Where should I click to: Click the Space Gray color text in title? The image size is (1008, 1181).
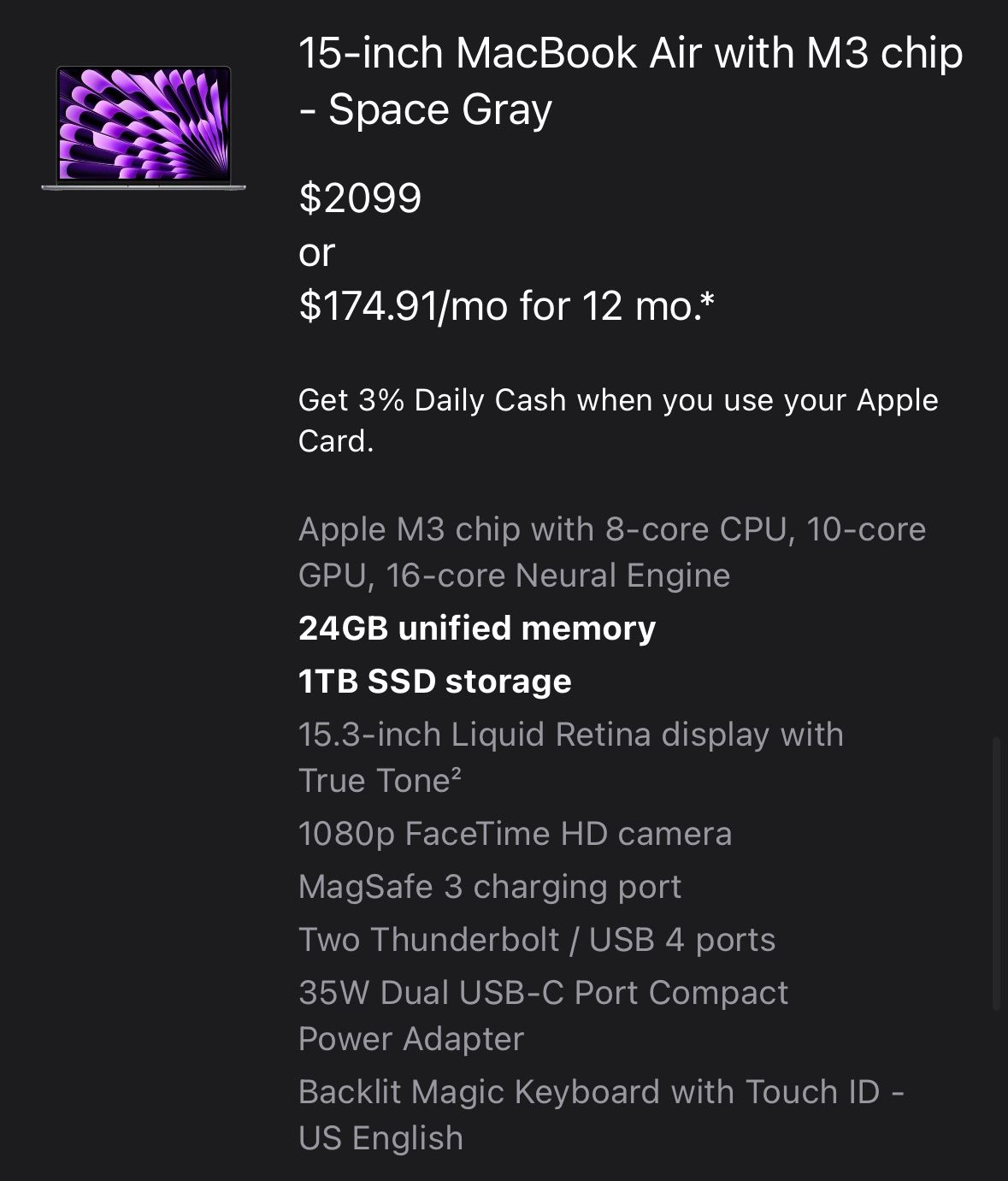[x=439, y=110]
